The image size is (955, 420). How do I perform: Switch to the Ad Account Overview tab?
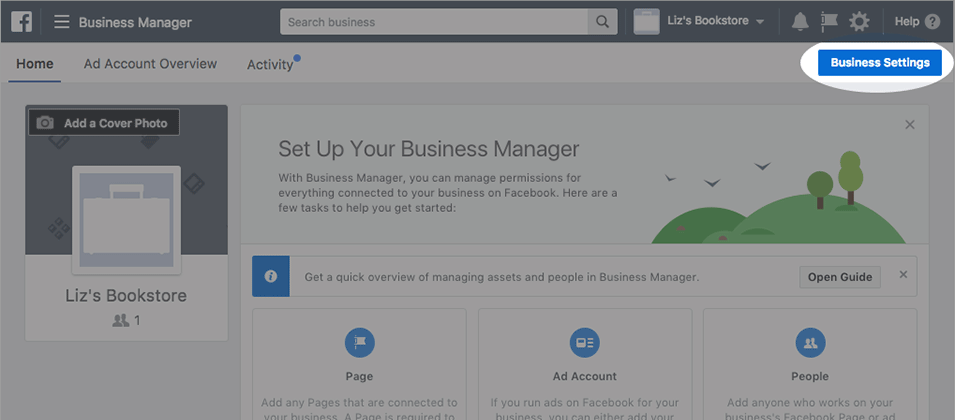tap(150, 63)
